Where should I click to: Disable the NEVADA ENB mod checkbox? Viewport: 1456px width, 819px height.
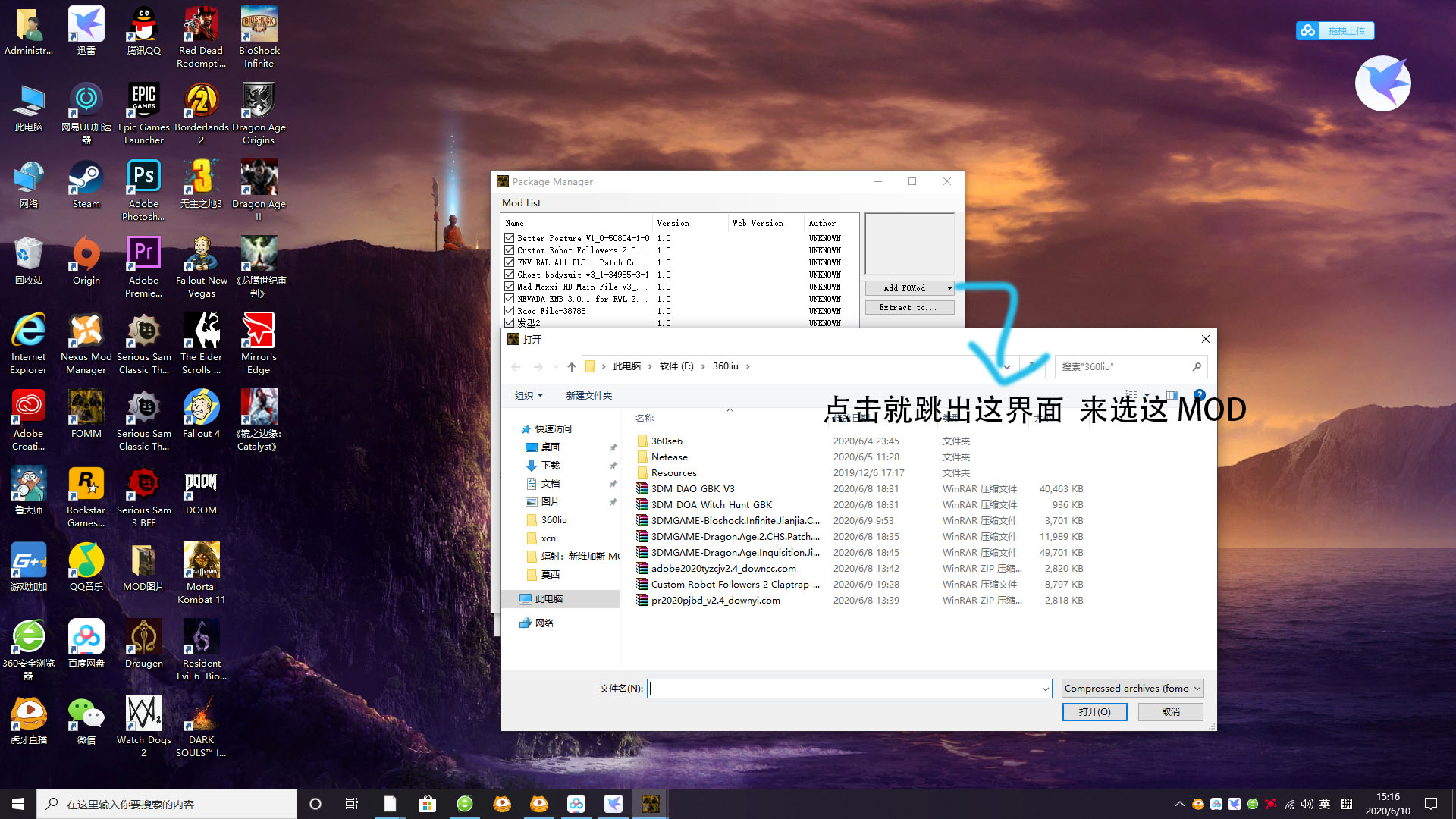tap(510, 299)
